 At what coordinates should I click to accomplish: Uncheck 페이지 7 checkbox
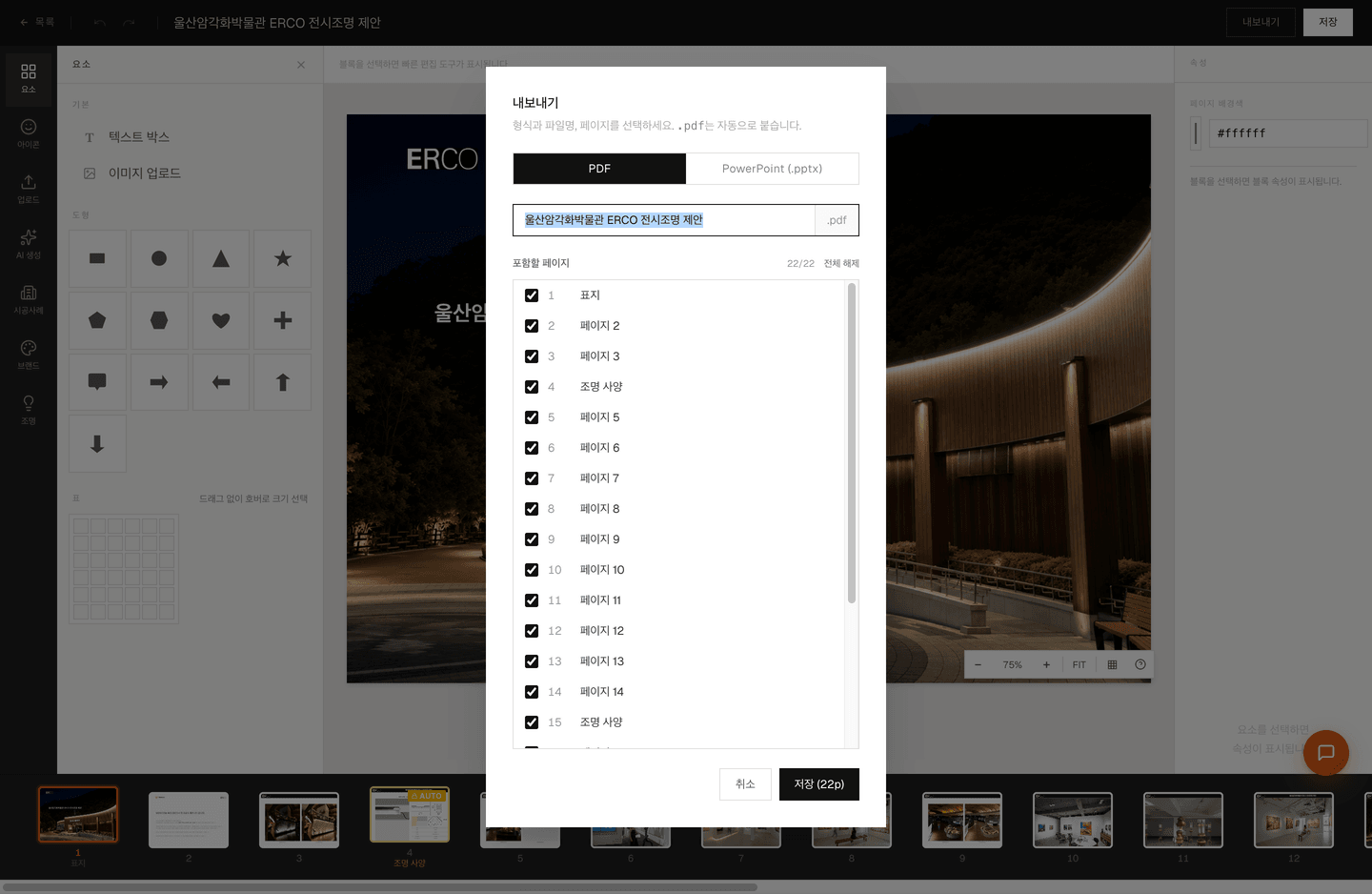click(532, 478)
